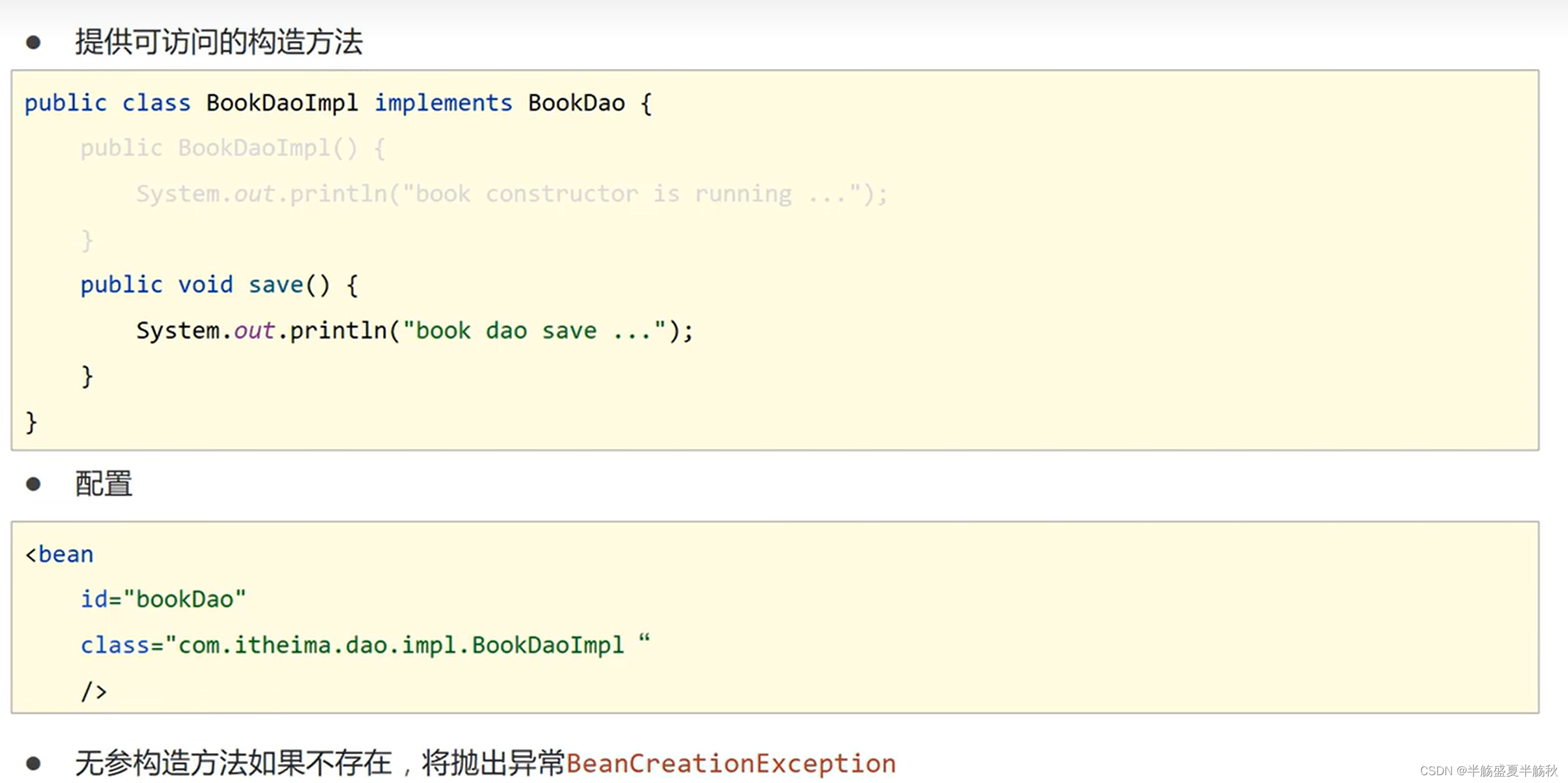The width and height of the screenshot is (1568, 783).
Task: Click the faded BookDaoImpl() constructor line
Action: point(233,149)
